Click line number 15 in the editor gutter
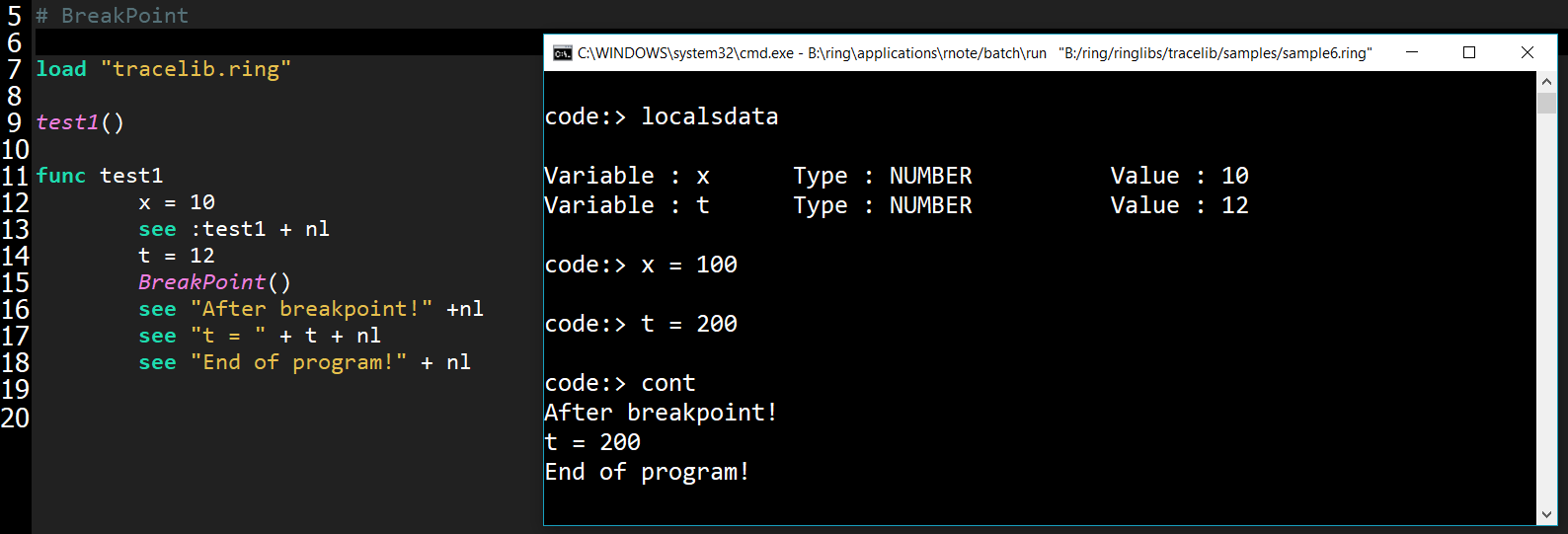The image size is (1568, 534). tap(15, 283)
